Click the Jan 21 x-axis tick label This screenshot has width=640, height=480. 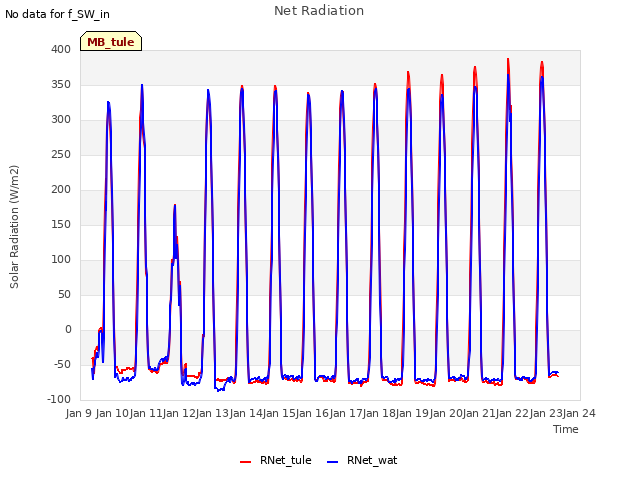[479, 413]
